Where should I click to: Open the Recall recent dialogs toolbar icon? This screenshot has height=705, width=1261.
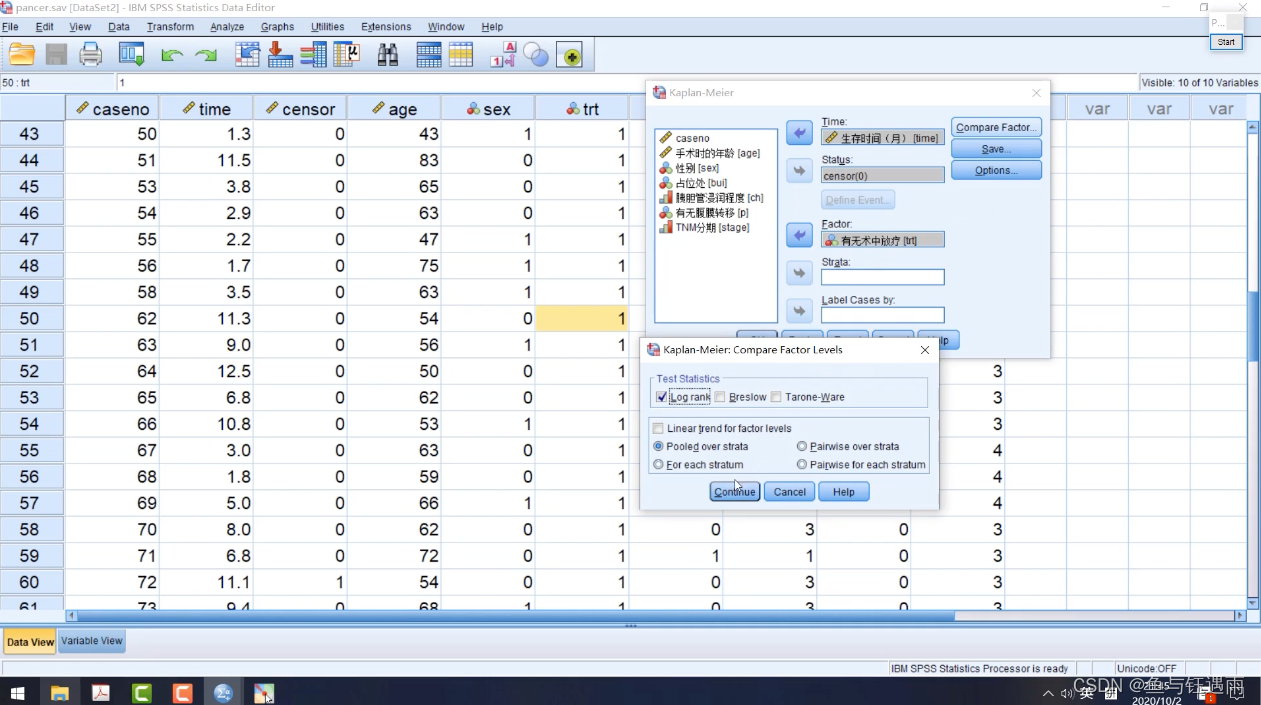click(131, 55)
